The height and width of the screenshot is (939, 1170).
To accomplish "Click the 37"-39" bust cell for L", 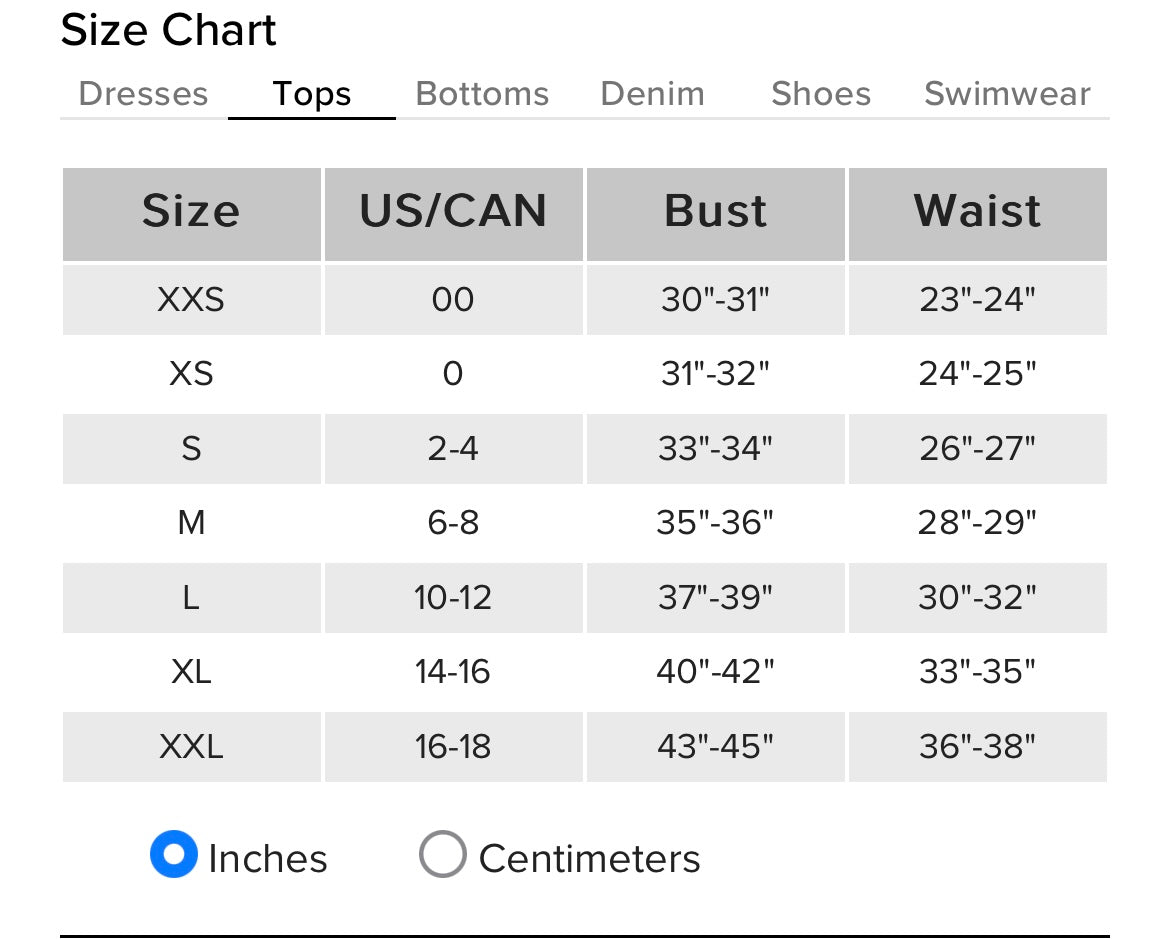I will click(716, 597).
